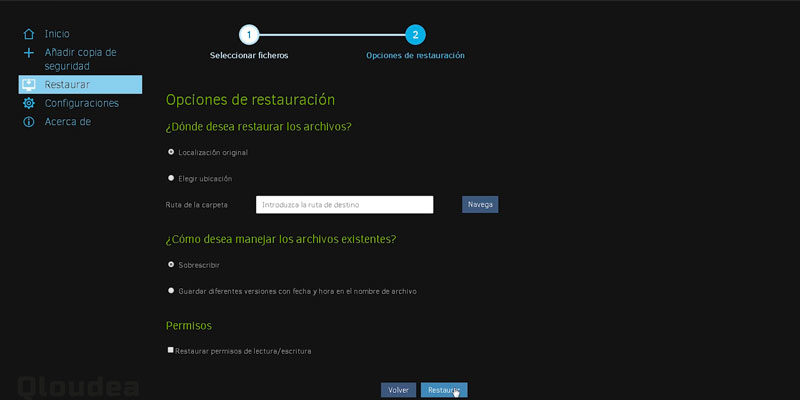Click the Volver button
The height and width of the screenshot is (400, 800).
coord(398,390)
